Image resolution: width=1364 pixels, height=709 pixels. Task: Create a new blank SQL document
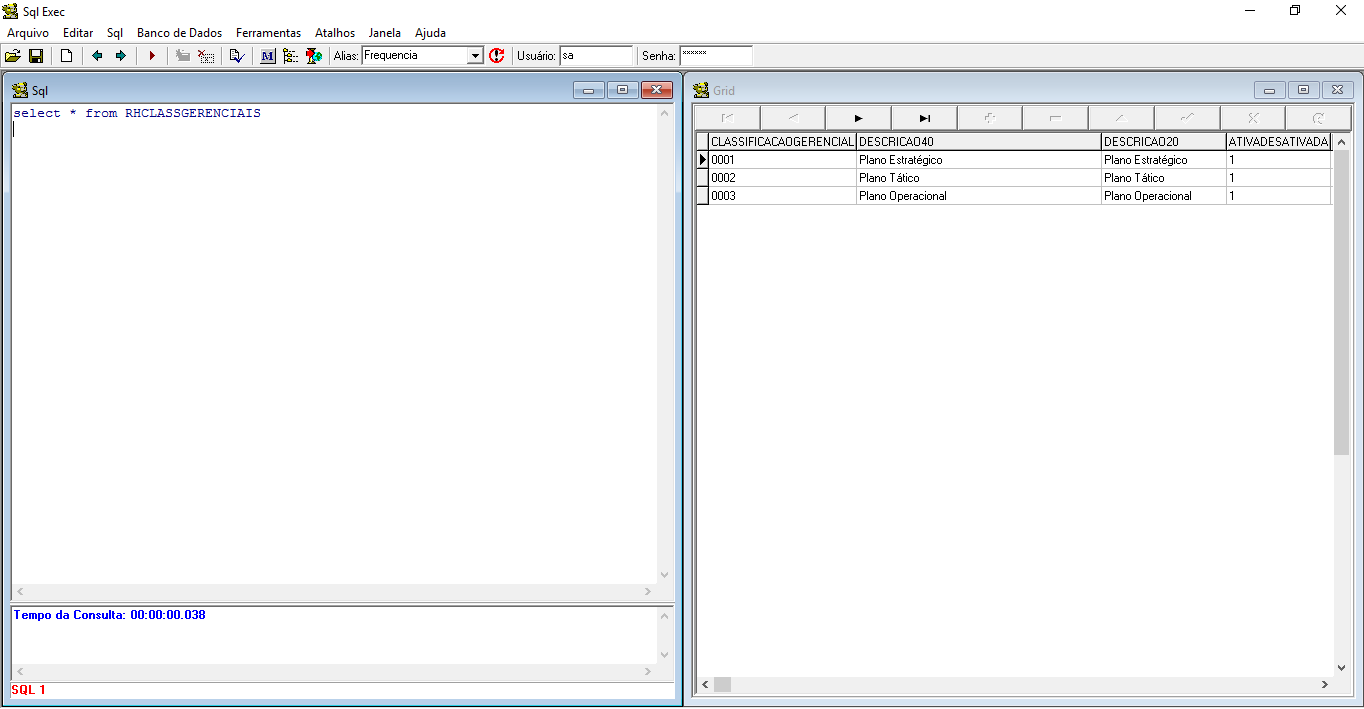66,56
